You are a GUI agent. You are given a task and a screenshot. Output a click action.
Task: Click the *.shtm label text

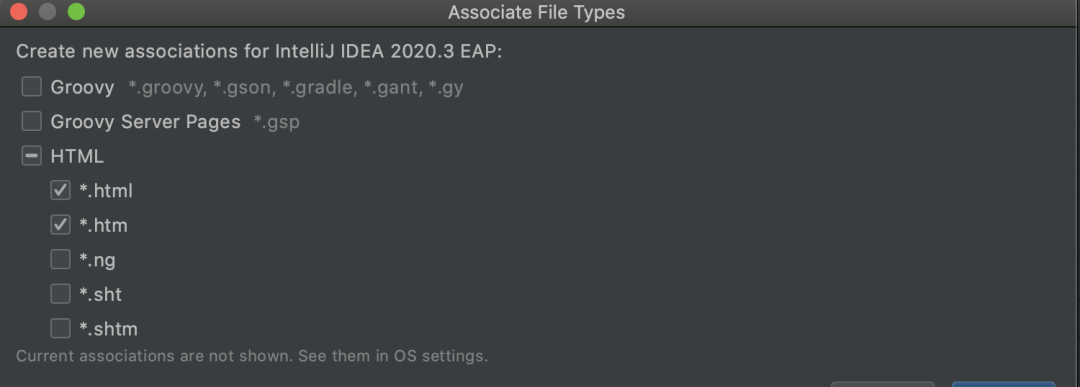click(x=108, y=328)
